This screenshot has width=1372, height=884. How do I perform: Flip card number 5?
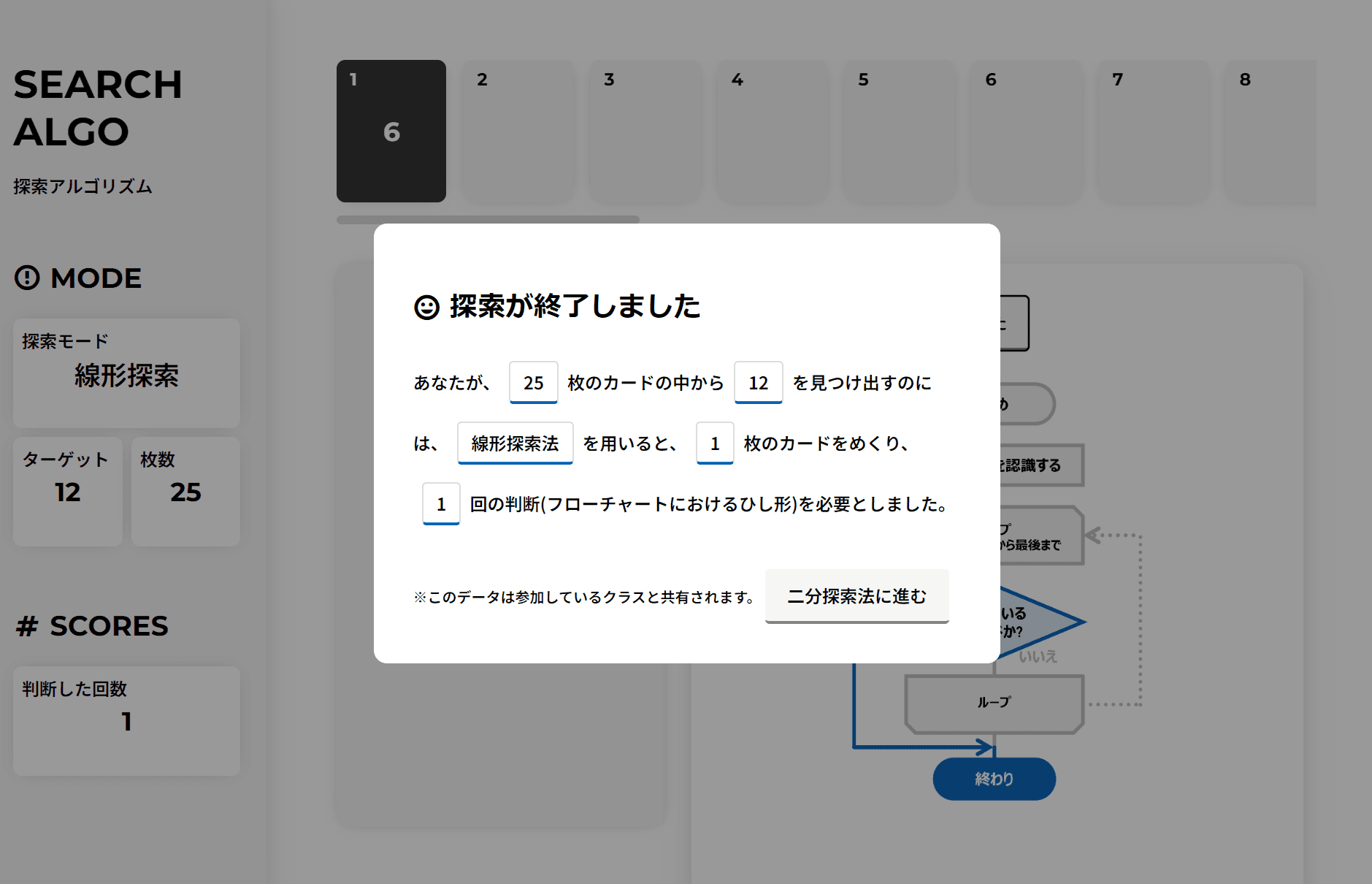click(899, 132)
